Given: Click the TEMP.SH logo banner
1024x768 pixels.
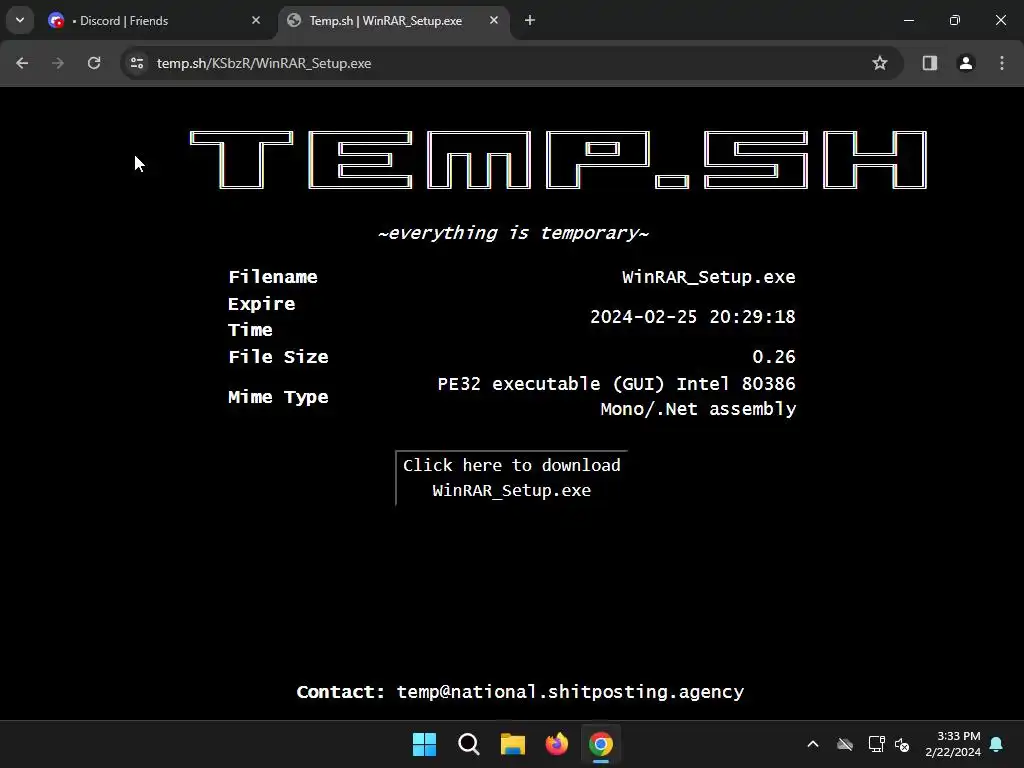Looking at the screenshot, I should point(558,159).
